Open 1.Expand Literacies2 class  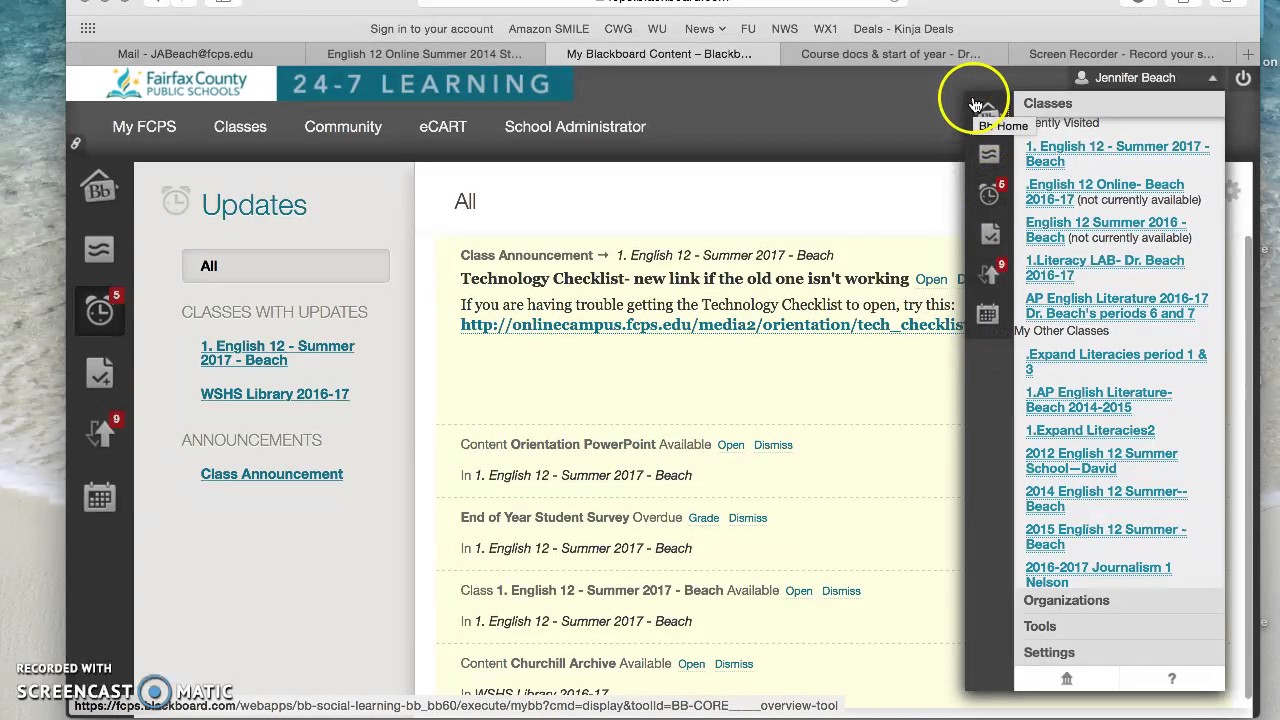[1090, 430]
